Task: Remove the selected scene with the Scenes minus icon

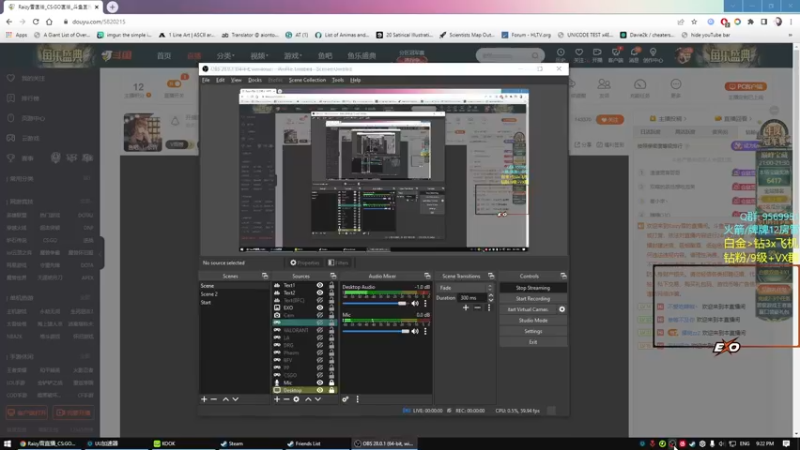Action: click(x=214, y=399)
